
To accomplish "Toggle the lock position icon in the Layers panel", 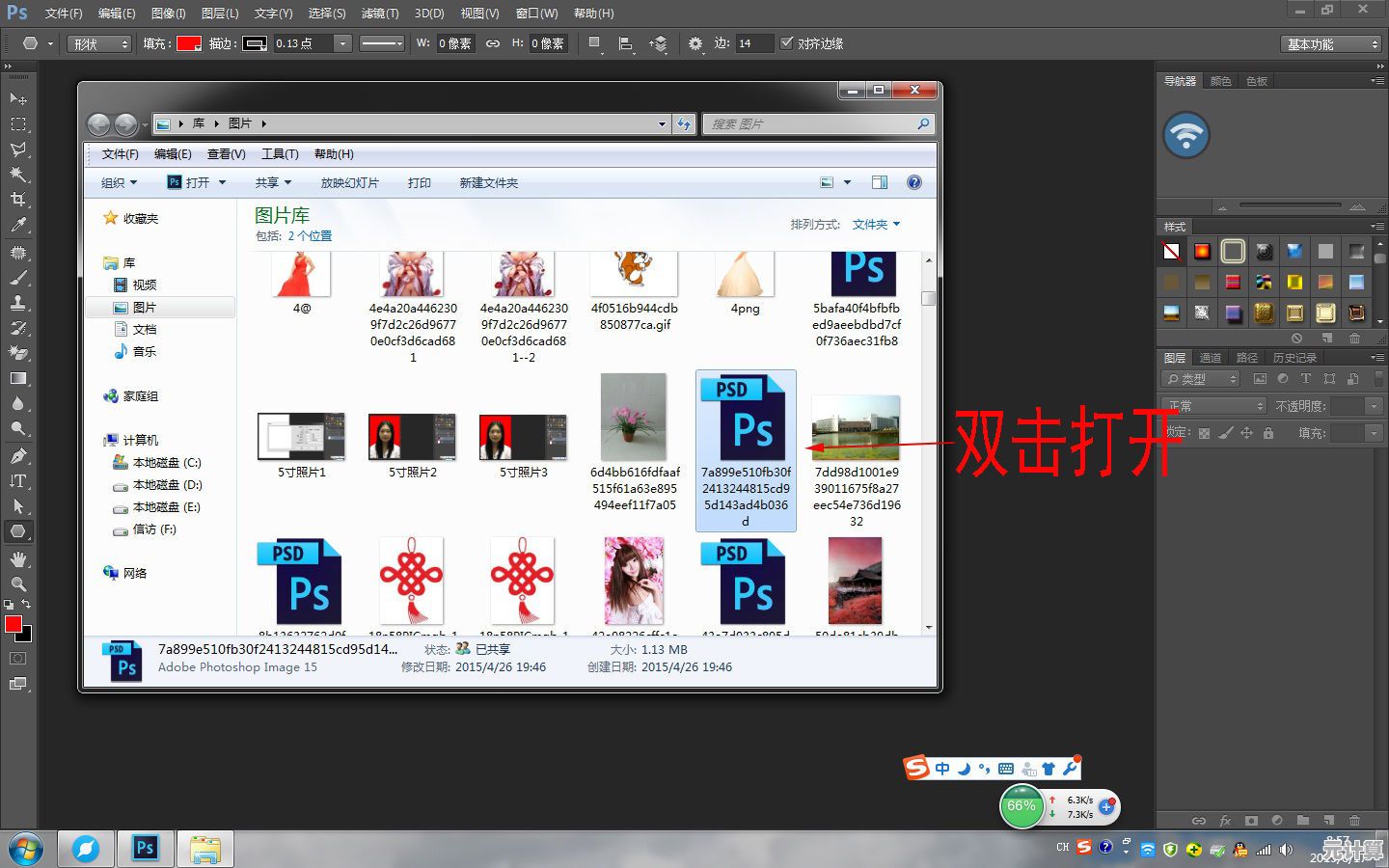I will coord(1247,433).
